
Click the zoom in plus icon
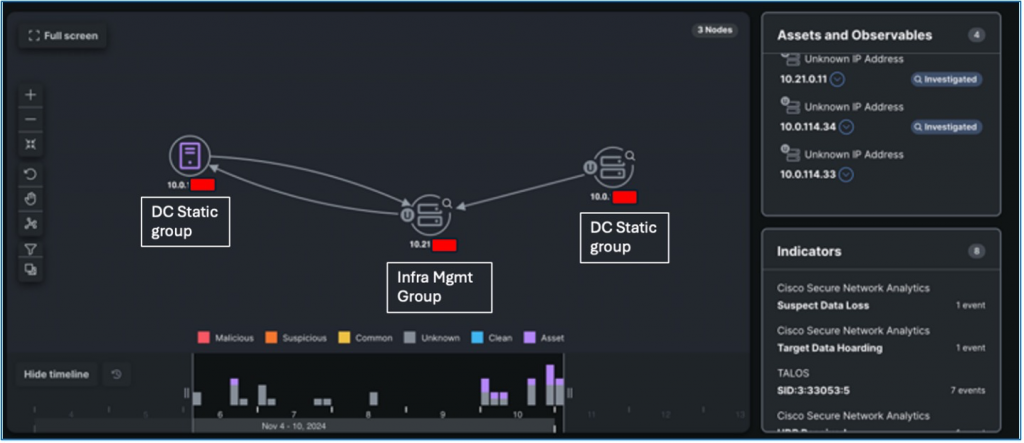pyautogui.click(x=31, y=94)
